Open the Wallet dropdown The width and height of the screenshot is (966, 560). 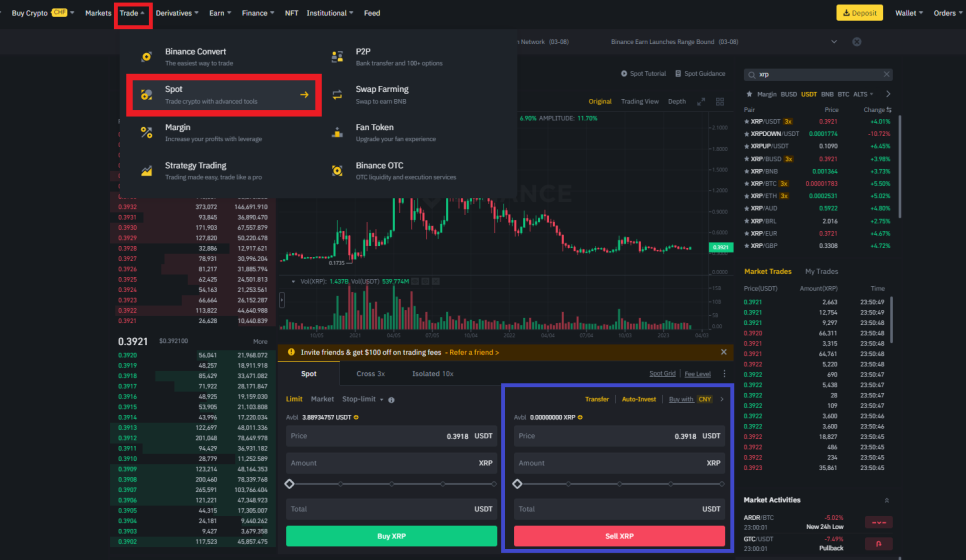(909, 13)
